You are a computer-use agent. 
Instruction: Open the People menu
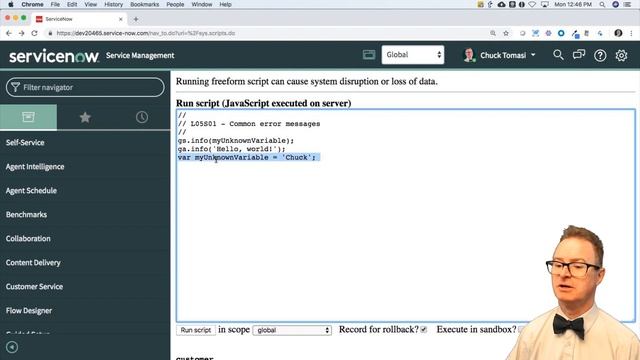click(175, 4)
